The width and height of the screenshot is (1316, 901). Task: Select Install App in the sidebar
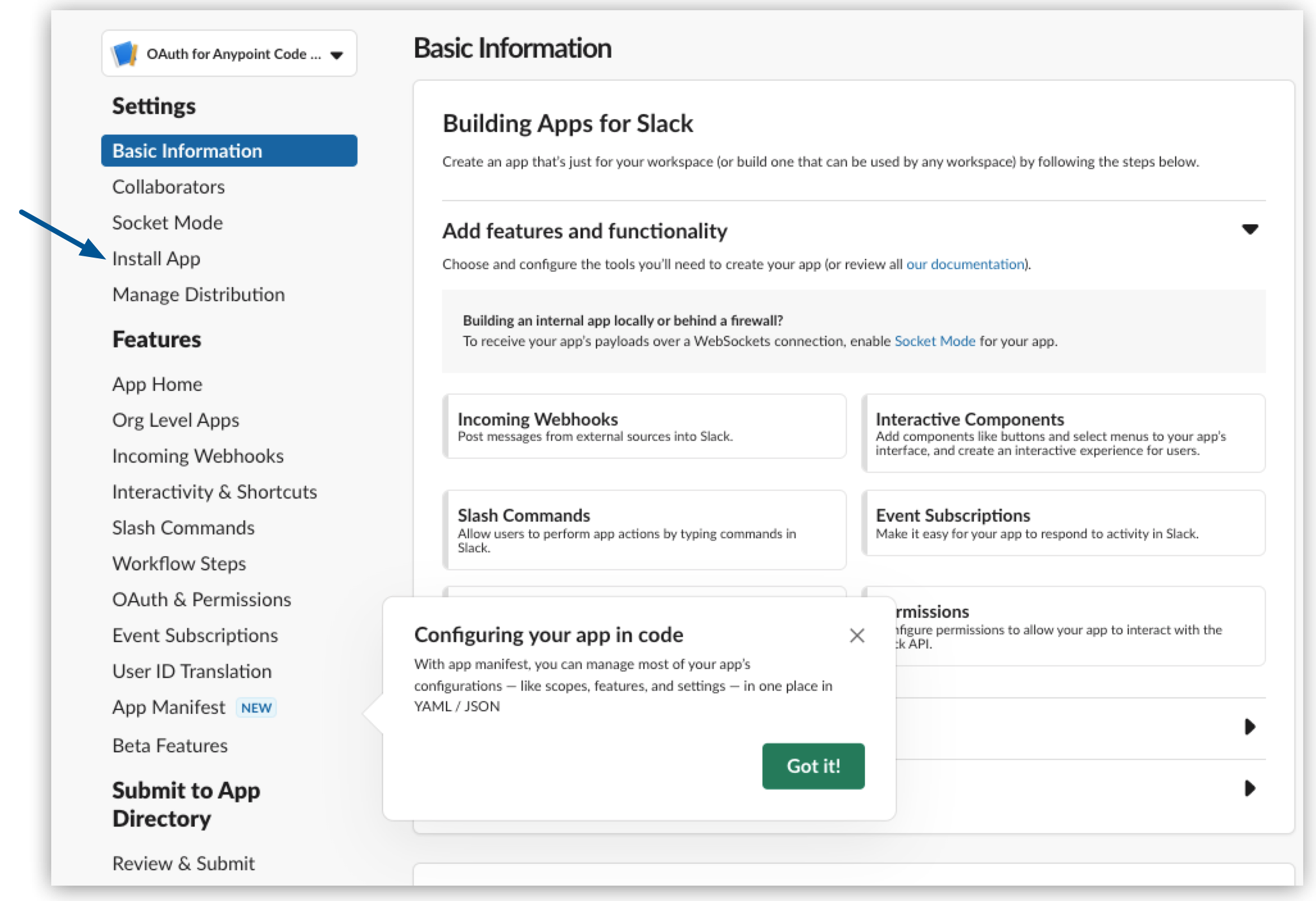coord(156,258)
